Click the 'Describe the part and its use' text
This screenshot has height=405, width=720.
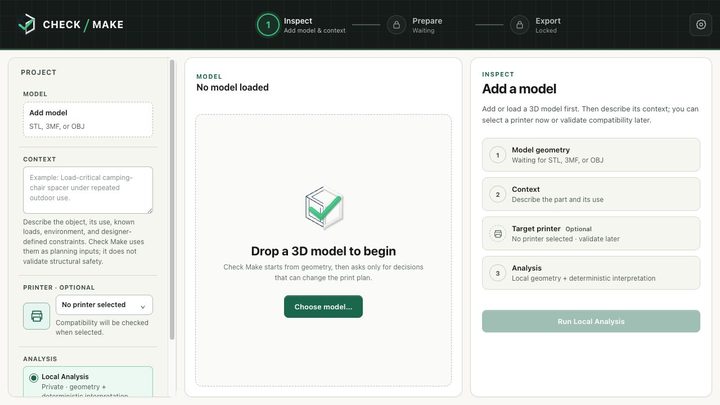557,200
